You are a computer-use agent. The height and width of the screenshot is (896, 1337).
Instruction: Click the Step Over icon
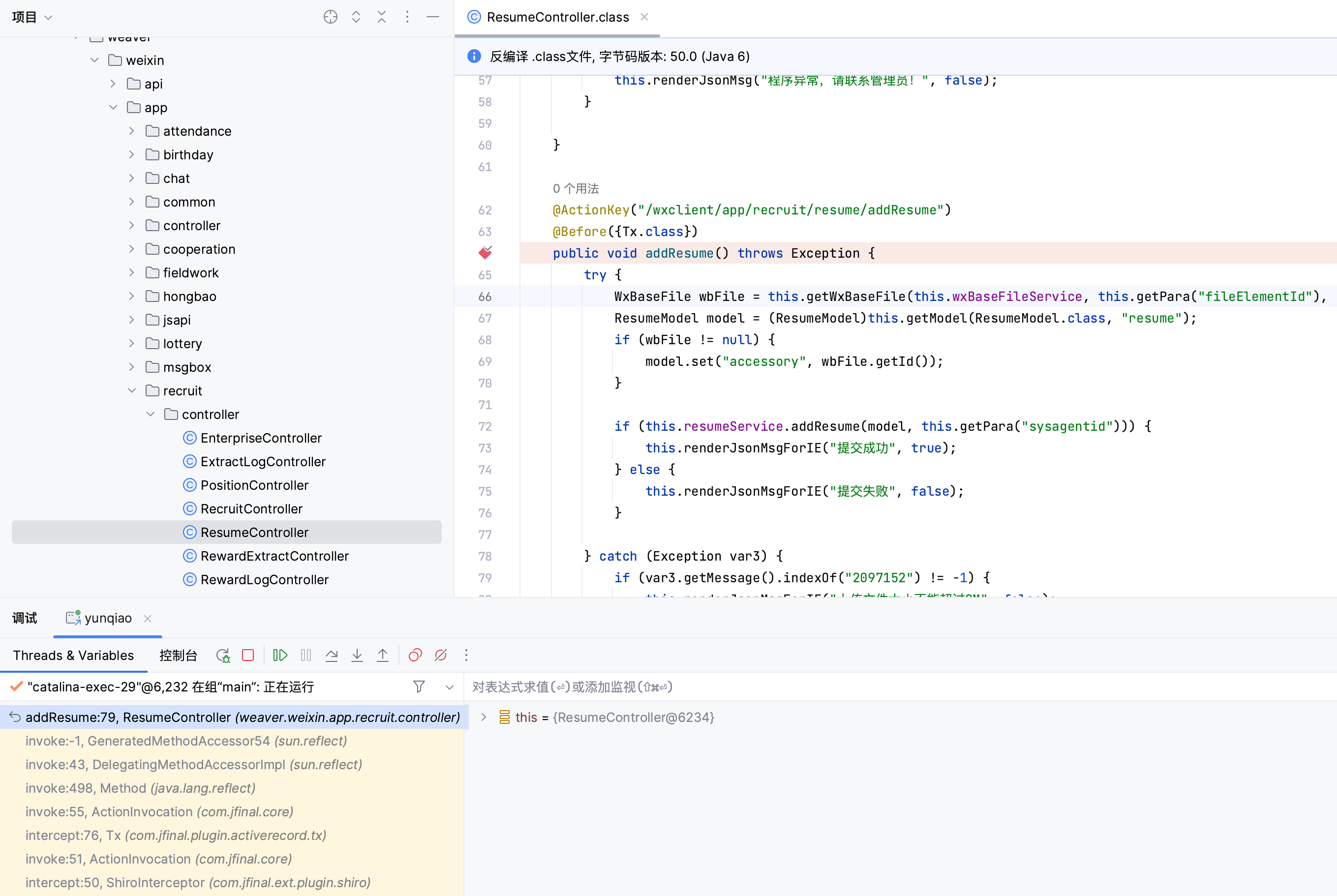coord(331,656)
